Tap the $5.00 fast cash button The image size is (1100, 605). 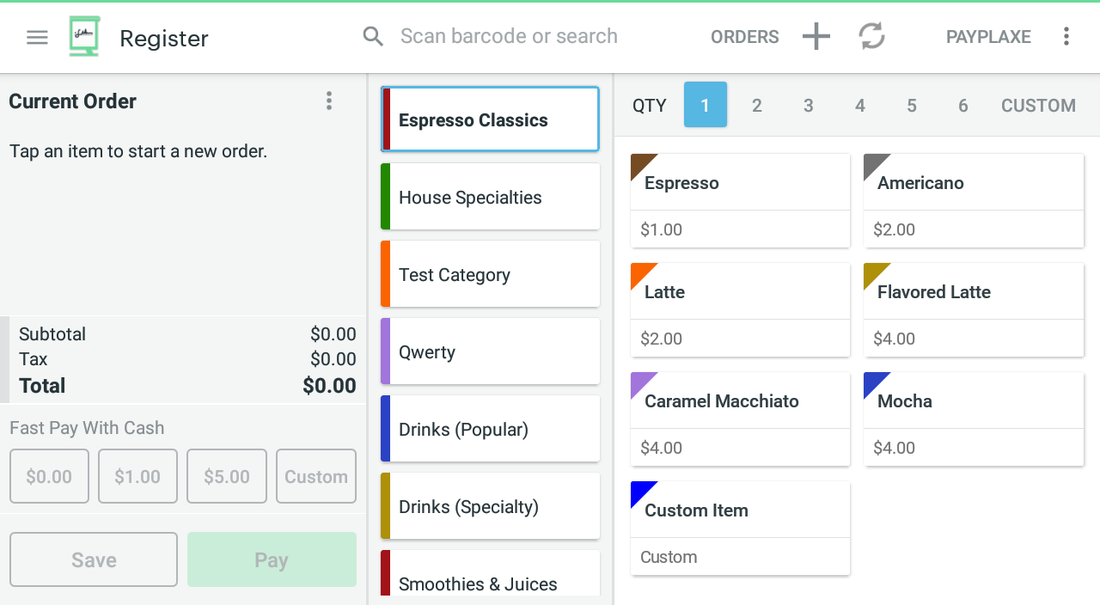227,477
